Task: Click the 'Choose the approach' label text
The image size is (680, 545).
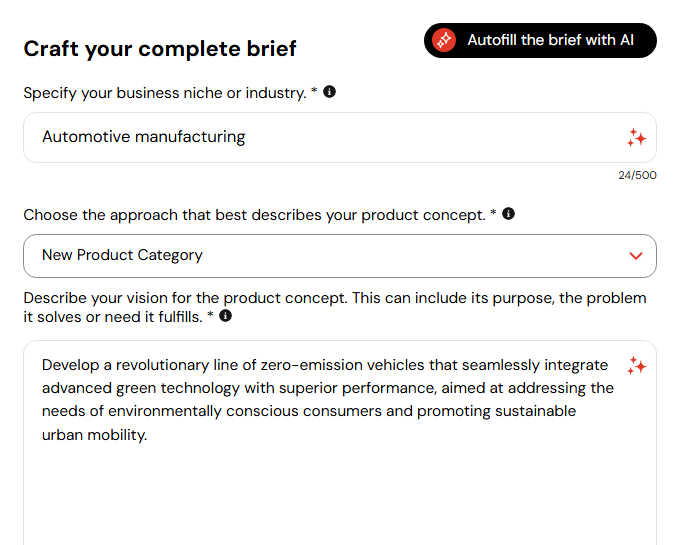Action: 255,215
